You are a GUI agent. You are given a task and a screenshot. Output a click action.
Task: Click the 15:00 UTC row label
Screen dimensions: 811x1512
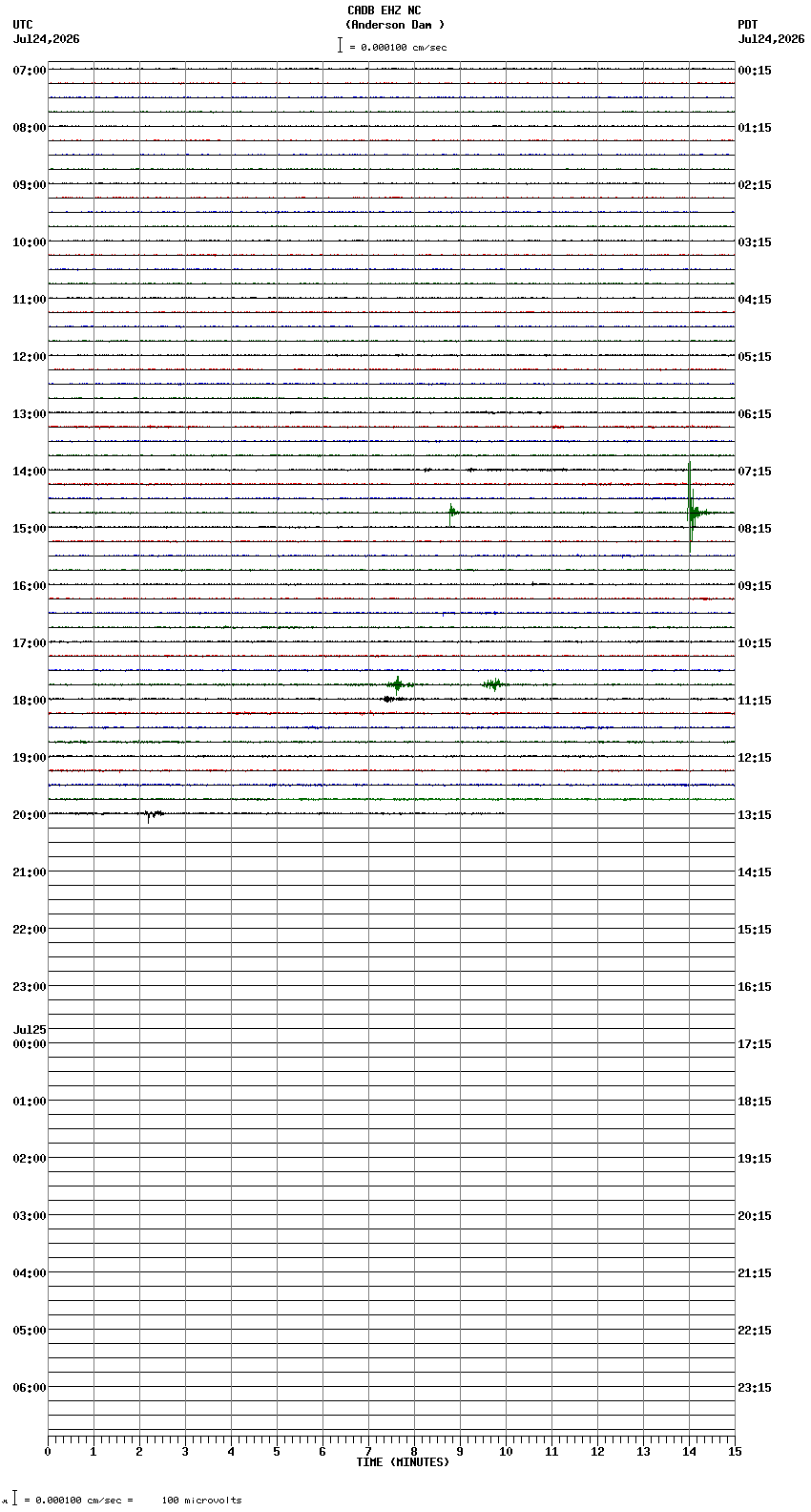click(x=30, y=529)
